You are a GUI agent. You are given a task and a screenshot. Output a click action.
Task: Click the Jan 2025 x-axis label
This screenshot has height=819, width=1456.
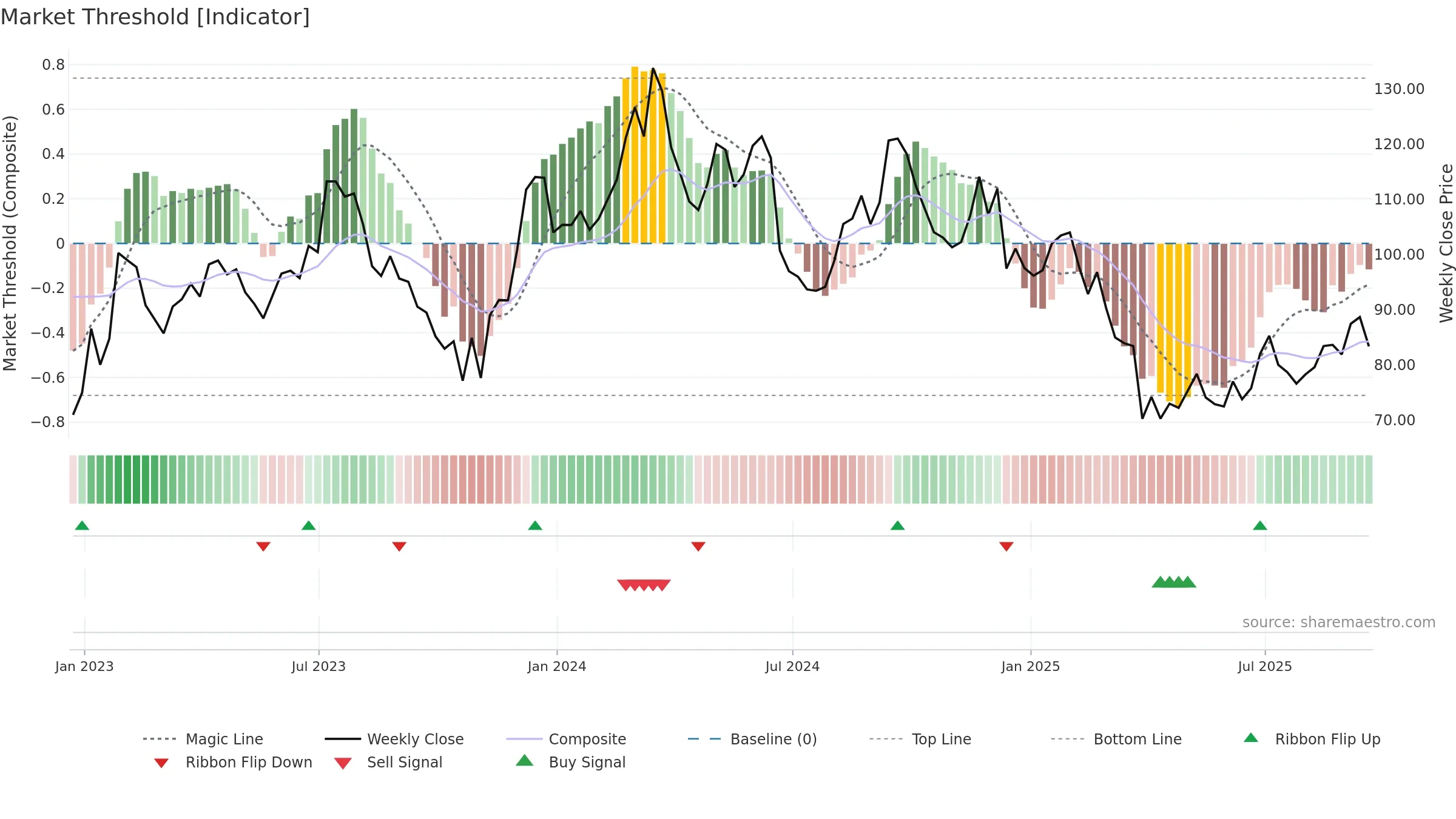(x=1031, y=666)
